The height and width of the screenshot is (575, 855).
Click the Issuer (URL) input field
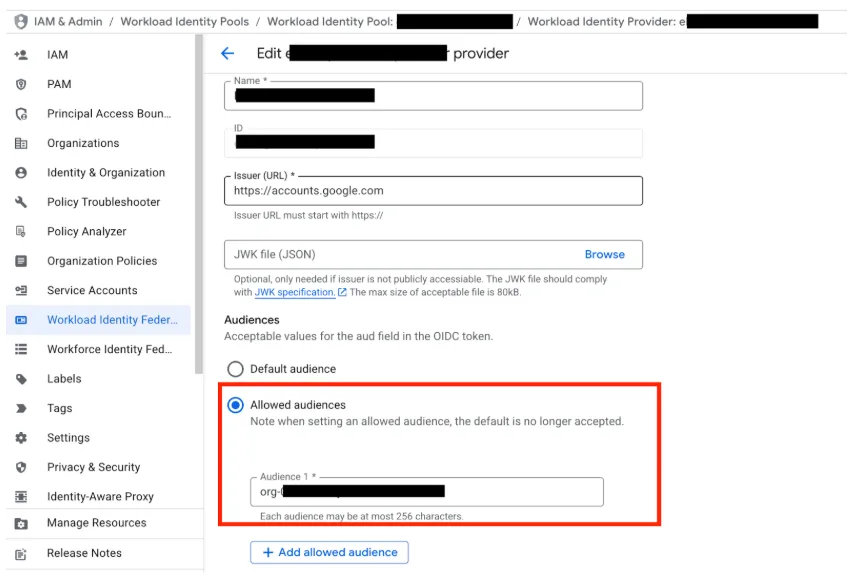coord(433,191)
